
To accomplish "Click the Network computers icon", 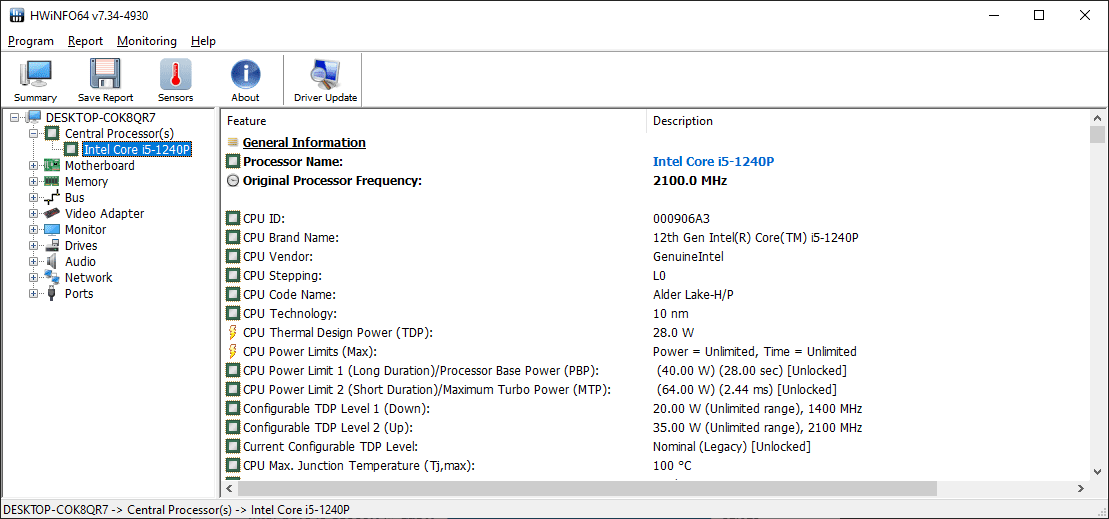I will coord(52,277).
